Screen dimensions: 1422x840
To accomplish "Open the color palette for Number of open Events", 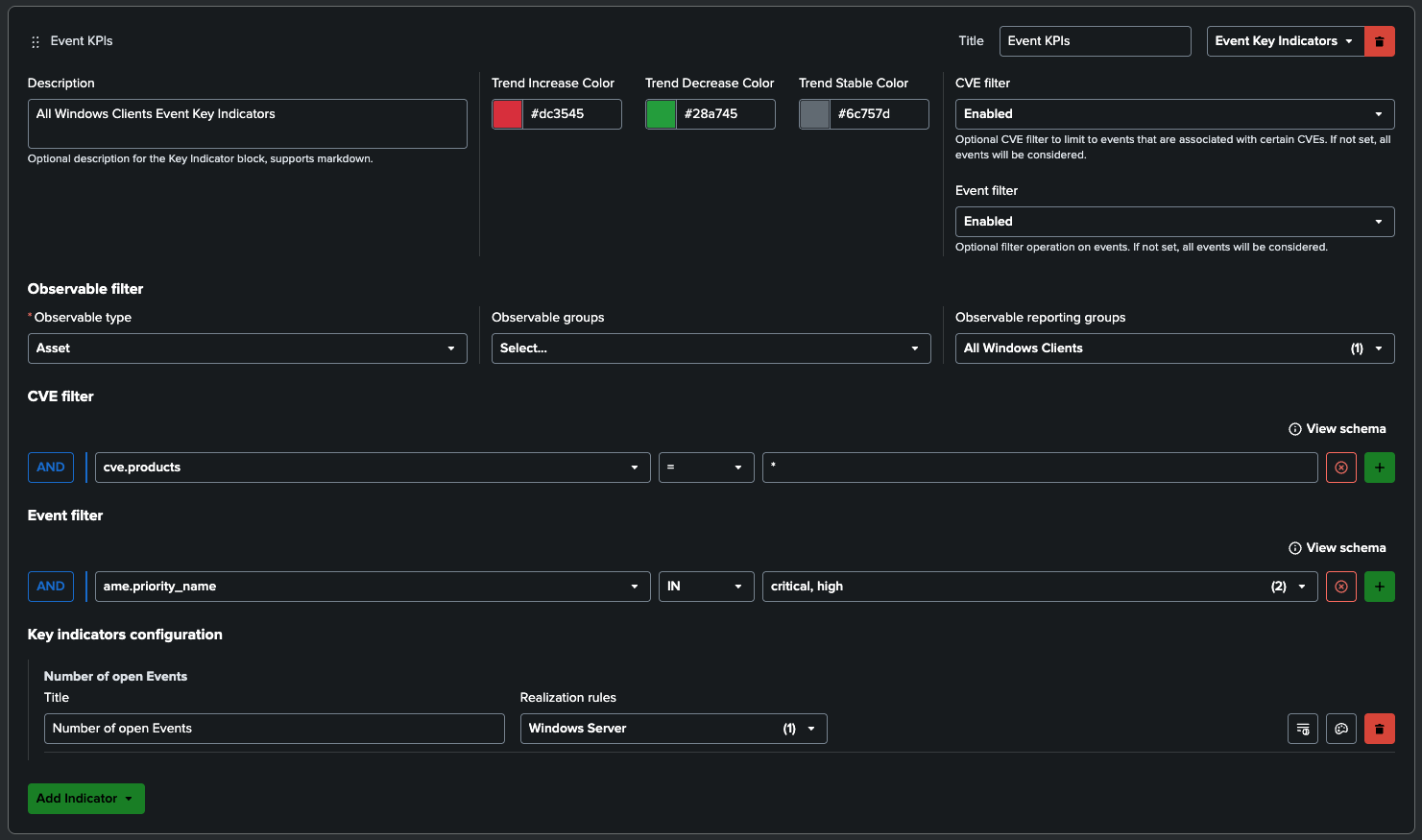I will [1340, 729].
